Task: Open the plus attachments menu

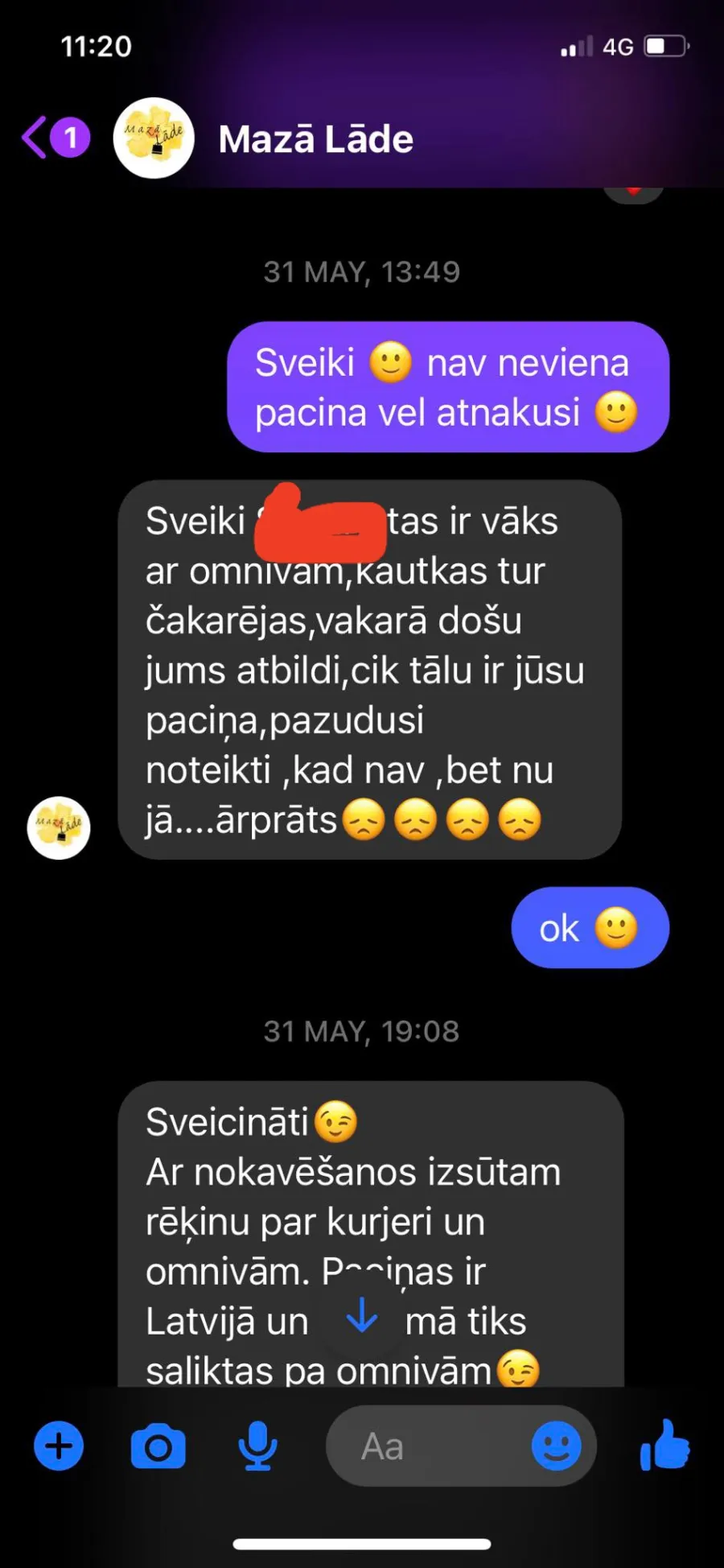Action: point(59,1446)
